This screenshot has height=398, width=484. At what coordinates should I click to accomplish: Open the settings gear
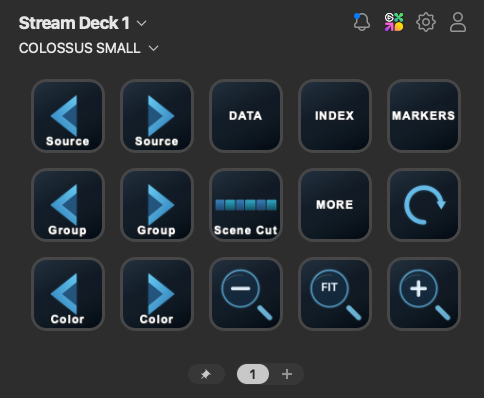(x=426, y=22)
